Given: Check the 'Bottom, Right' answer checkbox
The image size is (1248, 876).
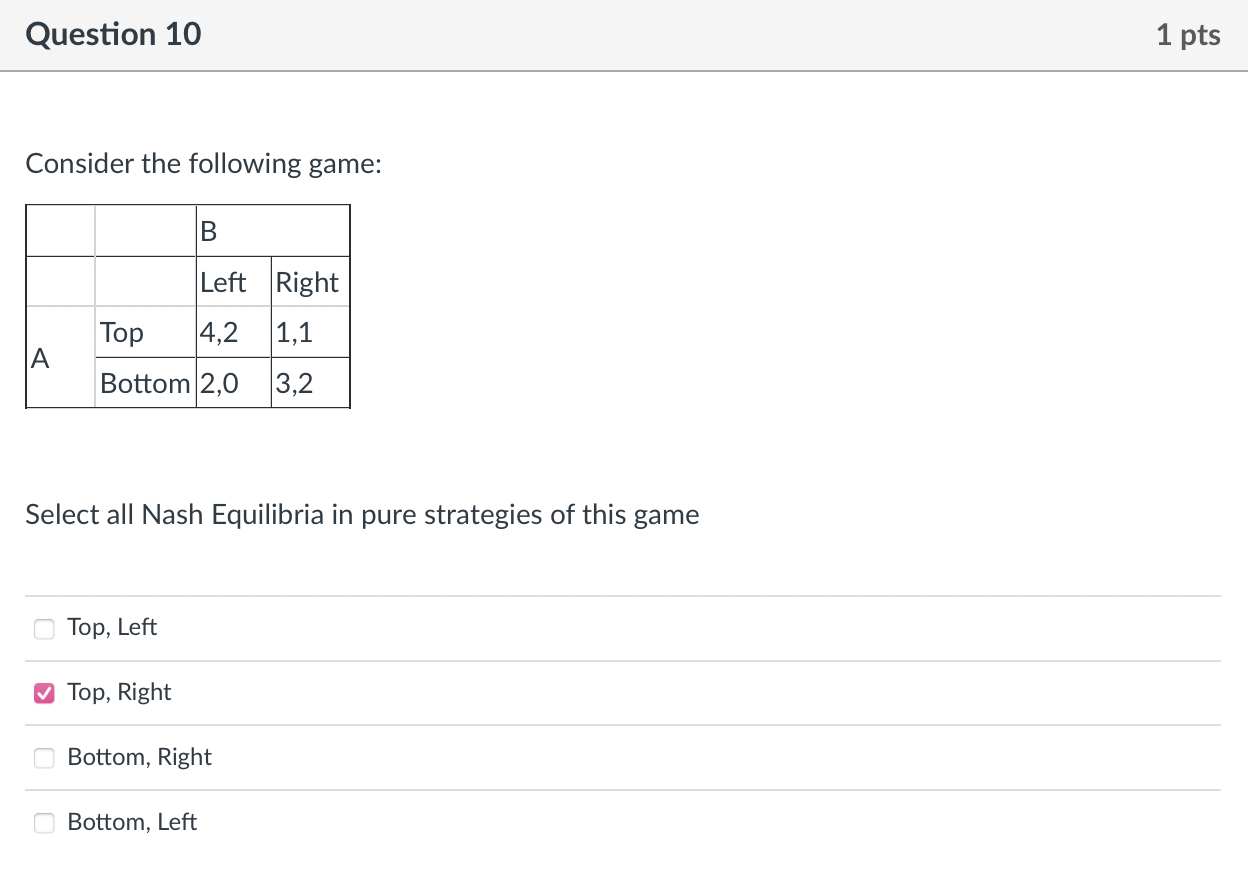Looking at the screenshot, I should pos(44,758).
